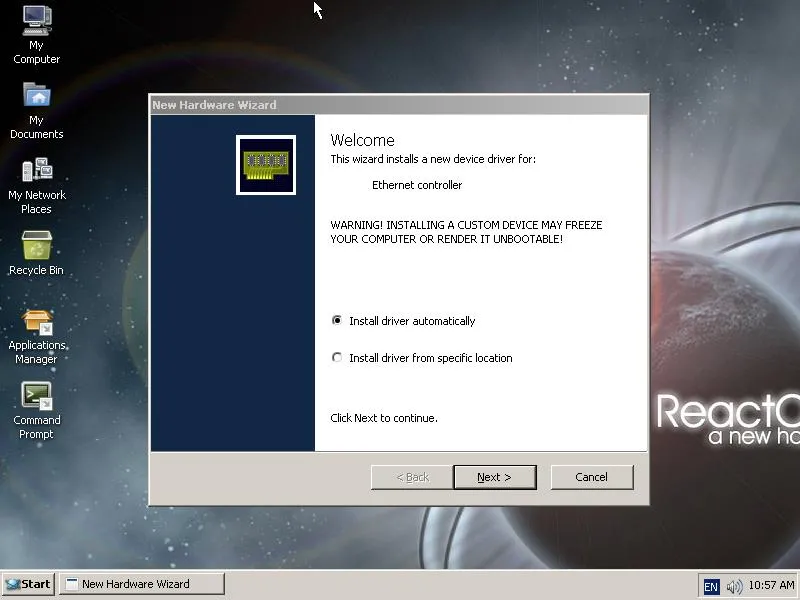Open My Computer from the desktop
This screenshot has height=600, width=800.
(36, 35)
